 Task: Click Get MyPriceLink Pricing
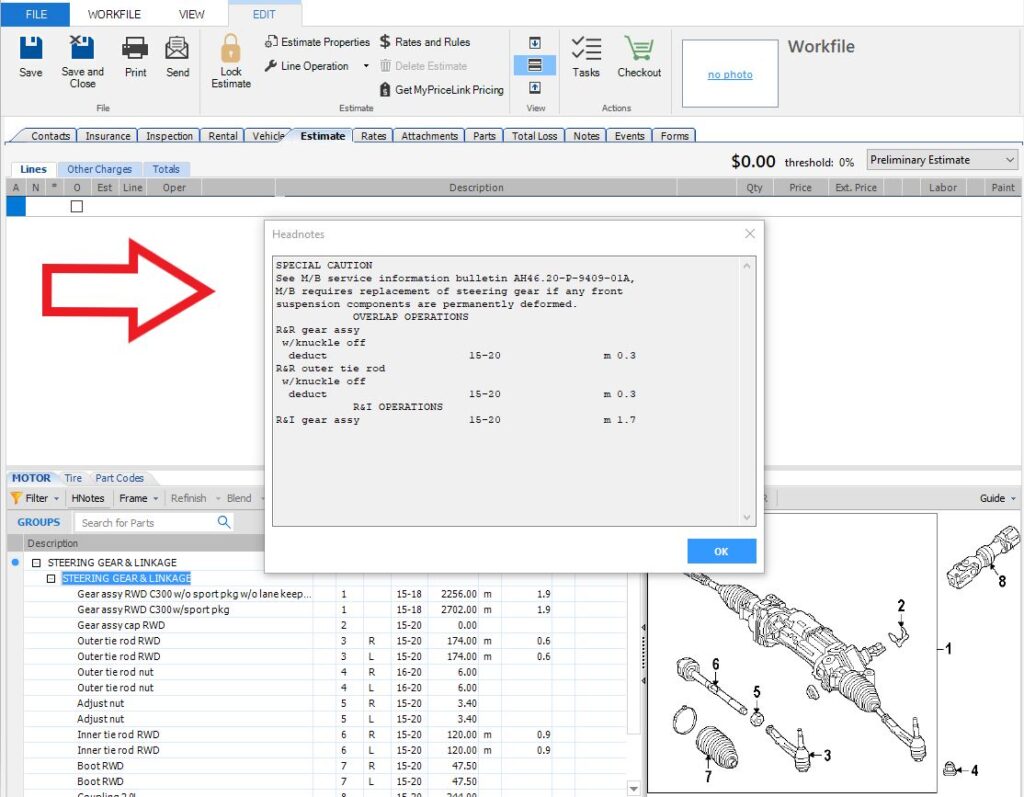[x=441, y=90]
